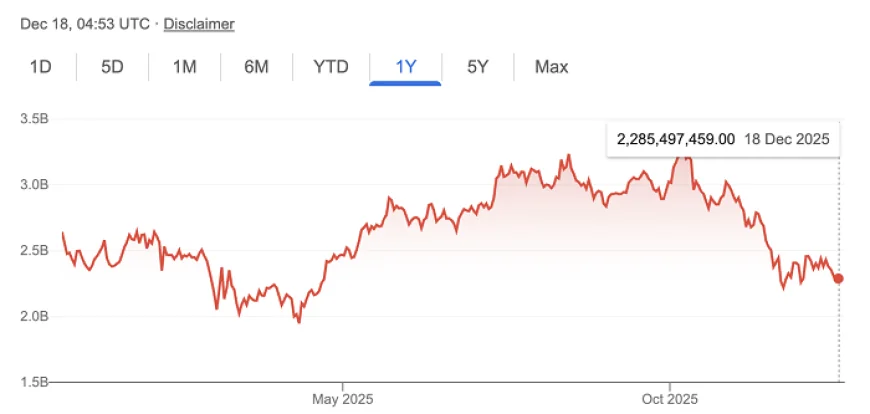The width and height of the screenshot is (870, 414).
Task: Show the 6M chart view
Action: click(256, 67)
